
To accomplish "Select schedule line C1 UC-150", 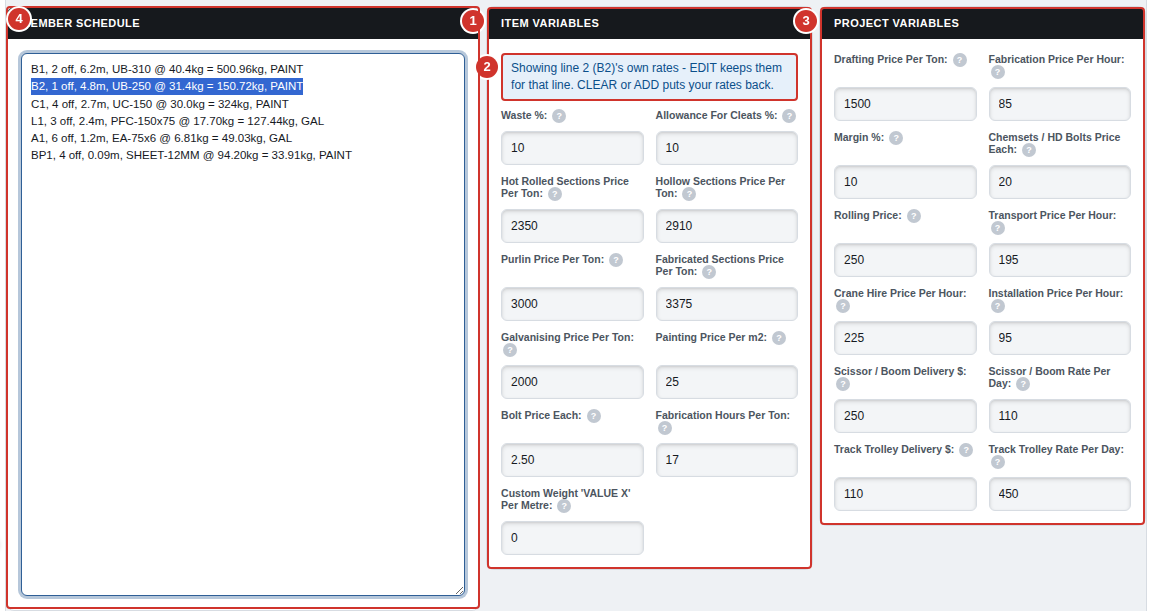I will 159,104.
